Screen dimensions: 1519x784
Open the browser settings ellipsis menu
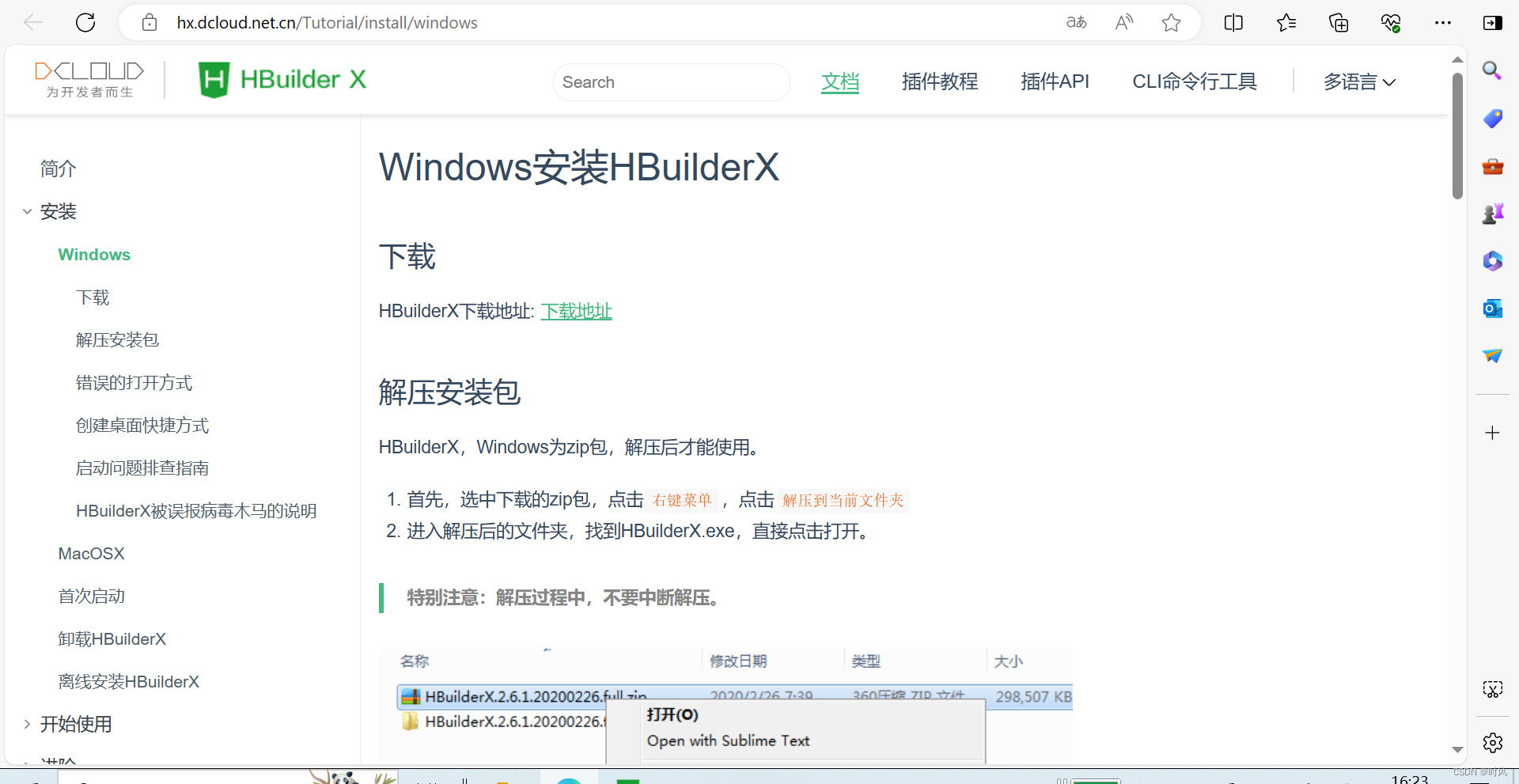1443,23
